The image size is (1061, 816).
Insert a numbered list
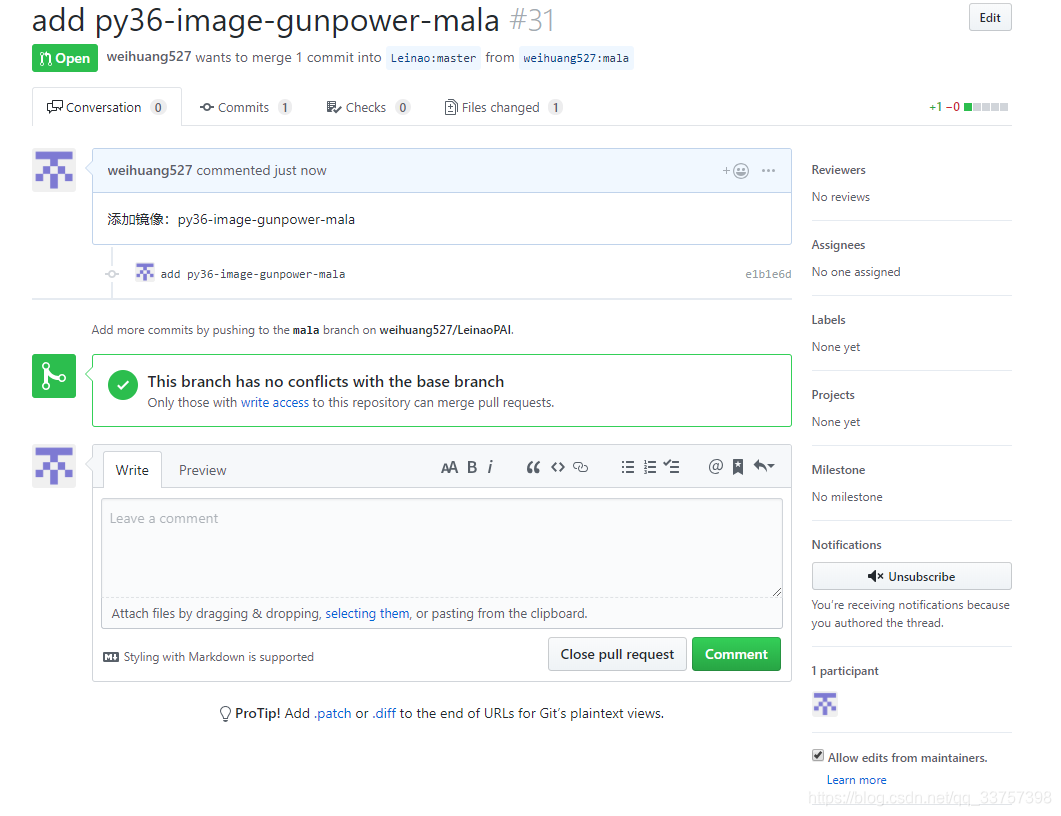click(650, 467)
